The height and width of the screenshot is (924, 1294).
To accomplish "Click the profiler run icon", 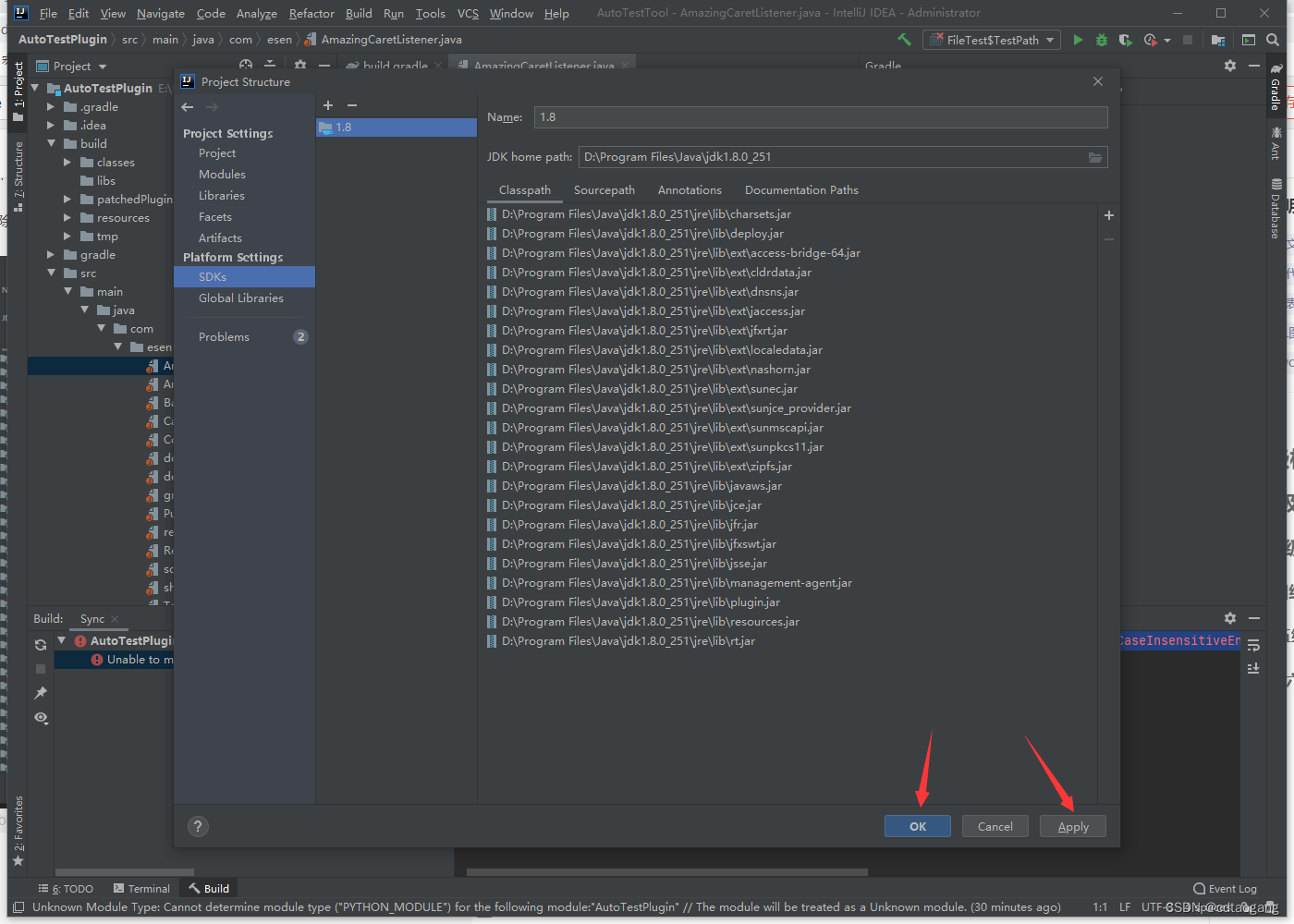I will click(x=1150, y=40).
